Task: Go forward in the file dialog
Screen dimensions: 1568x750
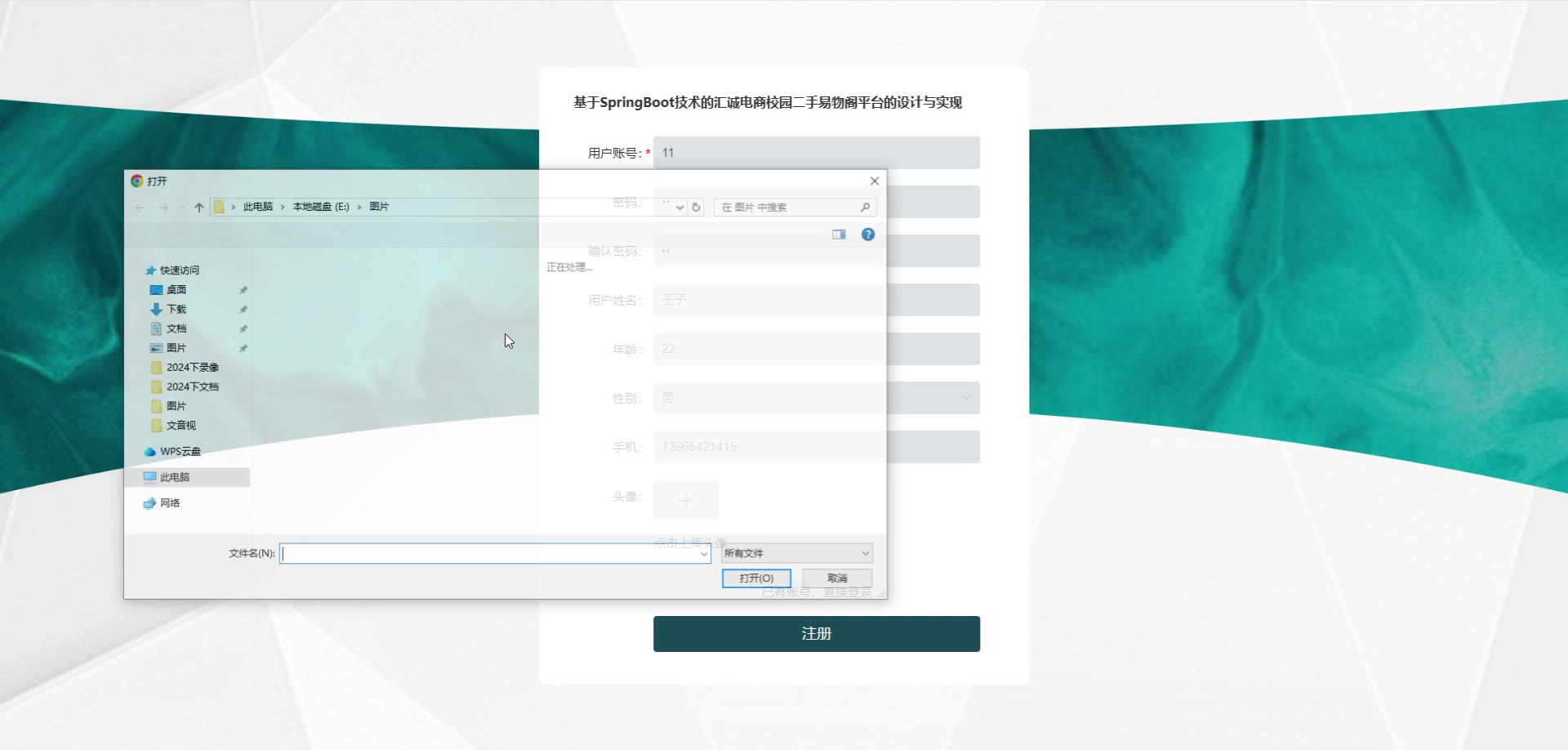Action: [x=163, y=208]
